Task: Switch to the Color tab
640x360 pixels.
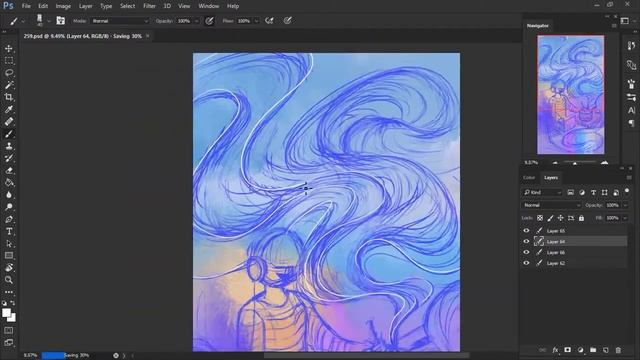Action: click(x=529, y=178)
